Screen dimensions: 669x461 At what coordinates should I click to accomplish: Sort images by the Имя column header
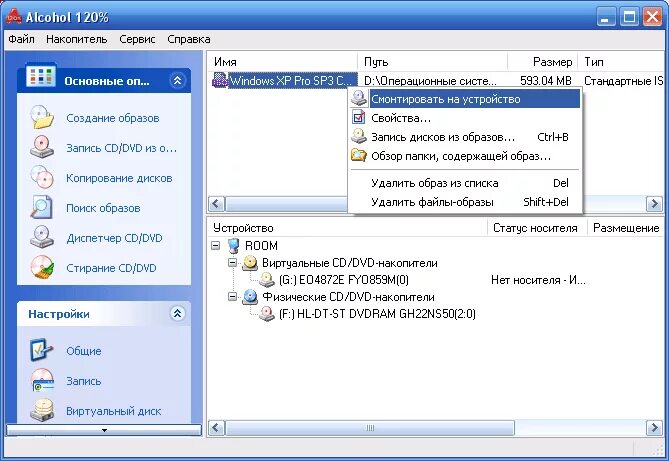pos(282,62)
